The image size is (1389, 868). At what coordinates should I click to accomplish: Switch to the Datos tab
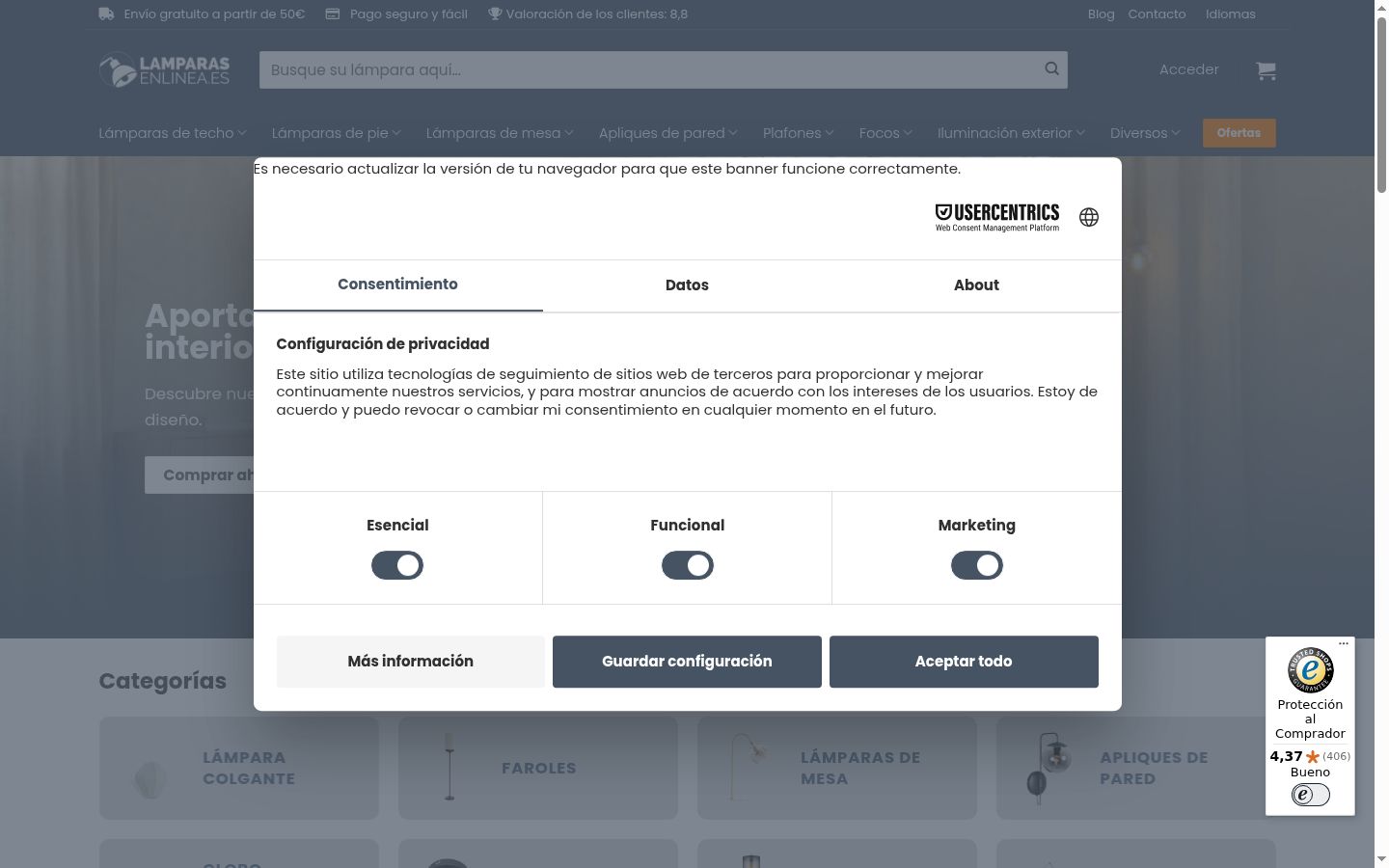pyautogui.click(x=687, y=285)
